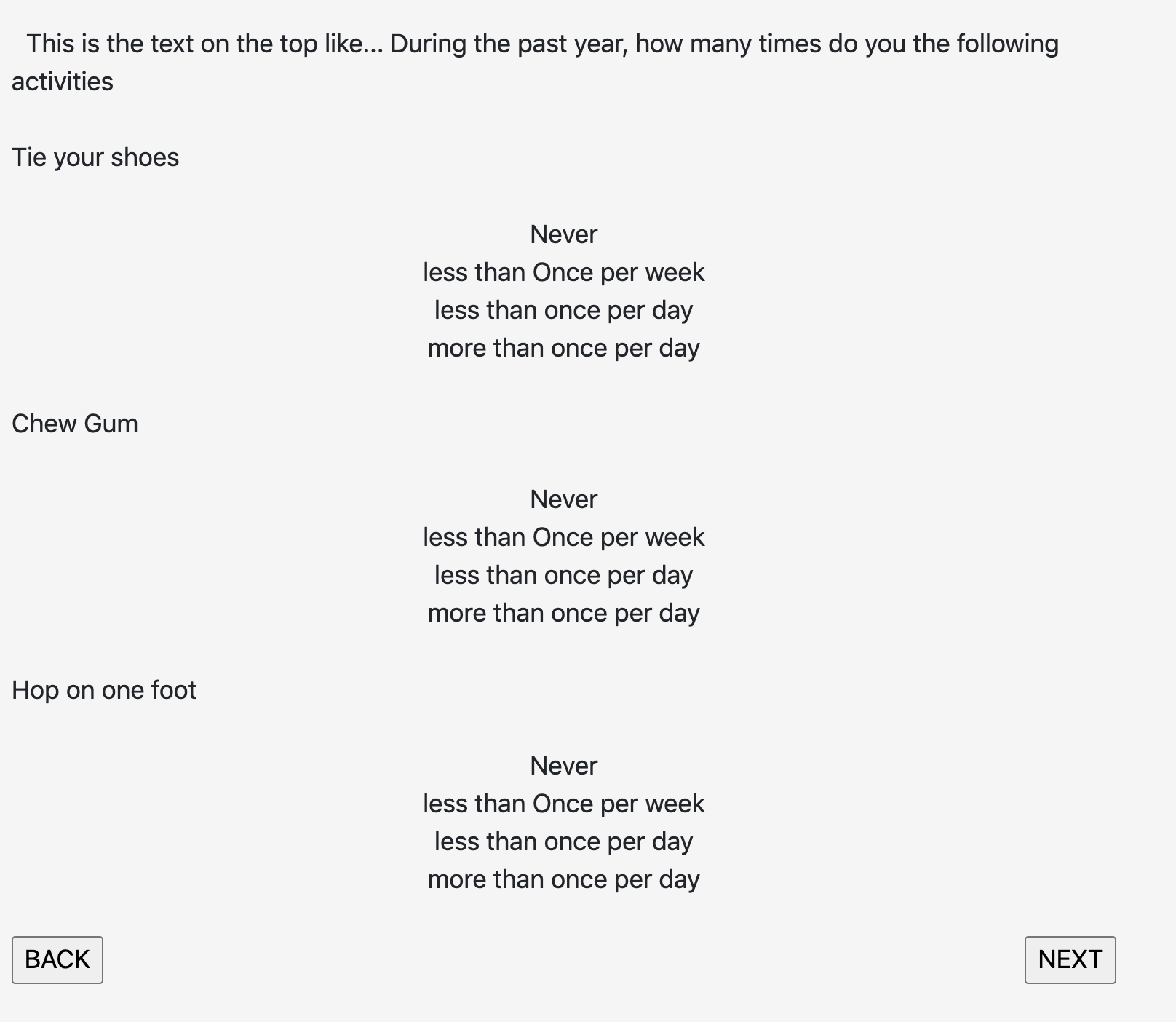Click the BACK button
This screenshot has width=1176, height=1022.
(57, 959)
